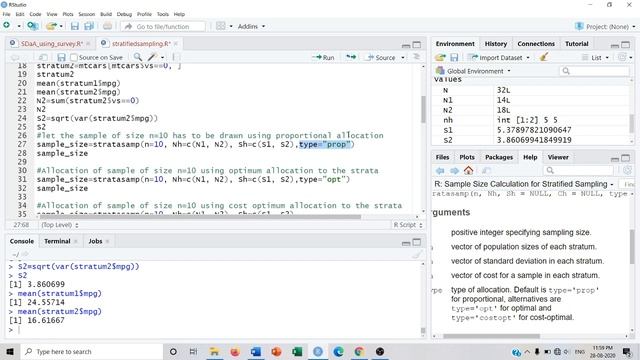Switch to Connections tab
Screen dimensions: 640x360
[x=536, y=44]
